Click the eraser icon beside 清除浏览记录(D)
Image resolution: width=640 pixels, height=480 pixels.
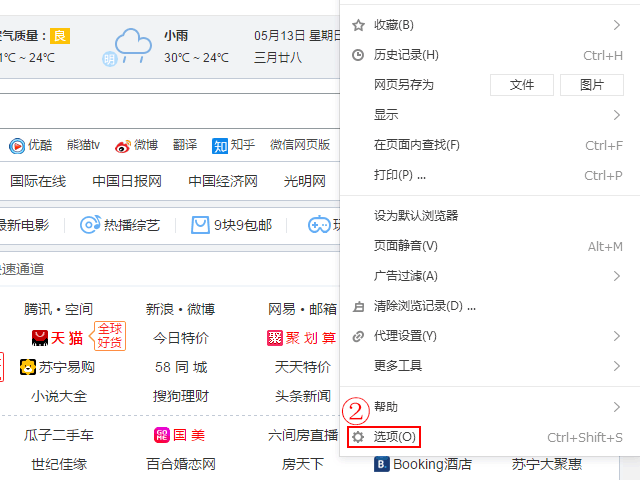(358, 306)
